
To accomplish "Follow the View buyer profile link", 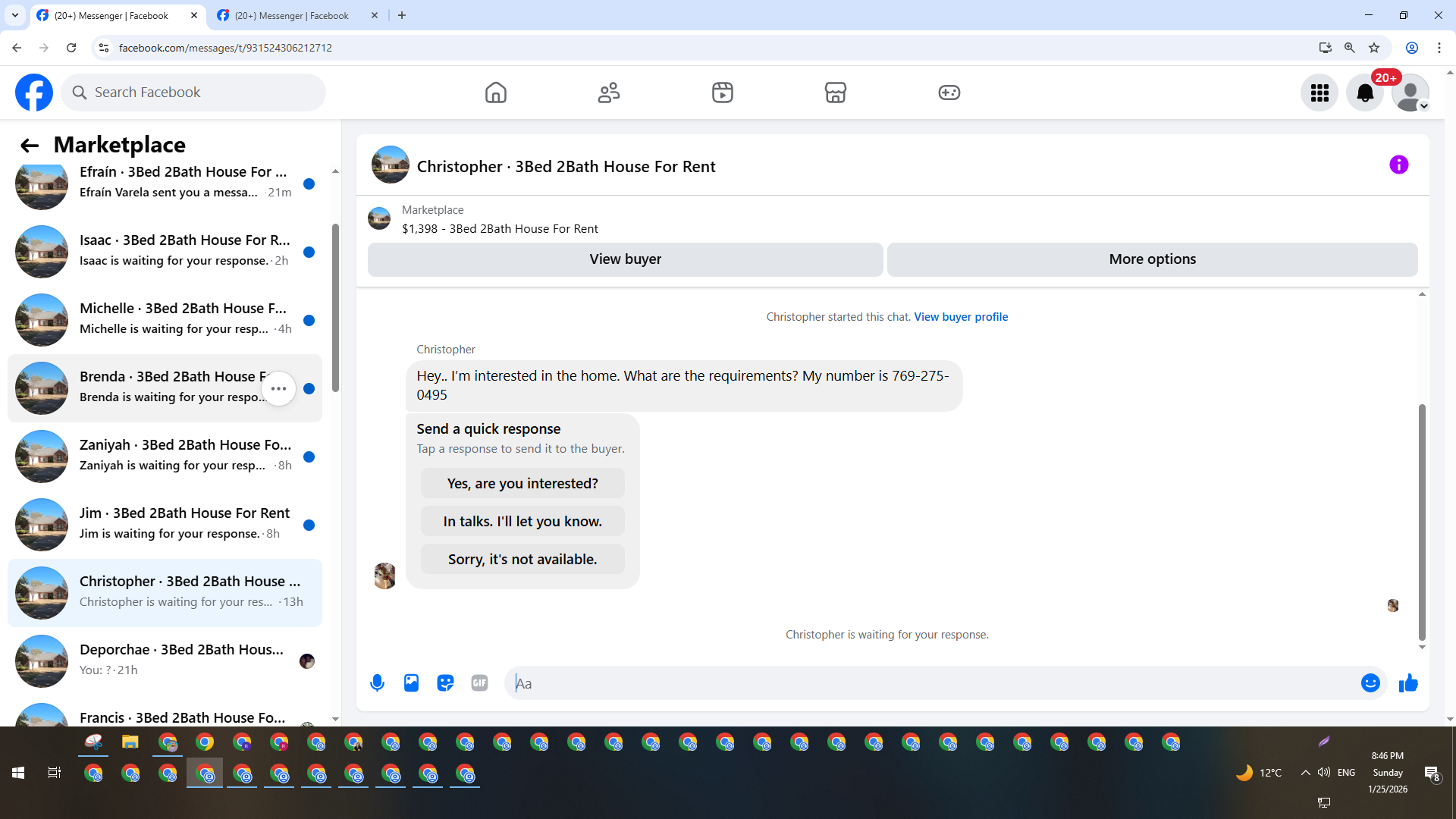I will point(961,317).
